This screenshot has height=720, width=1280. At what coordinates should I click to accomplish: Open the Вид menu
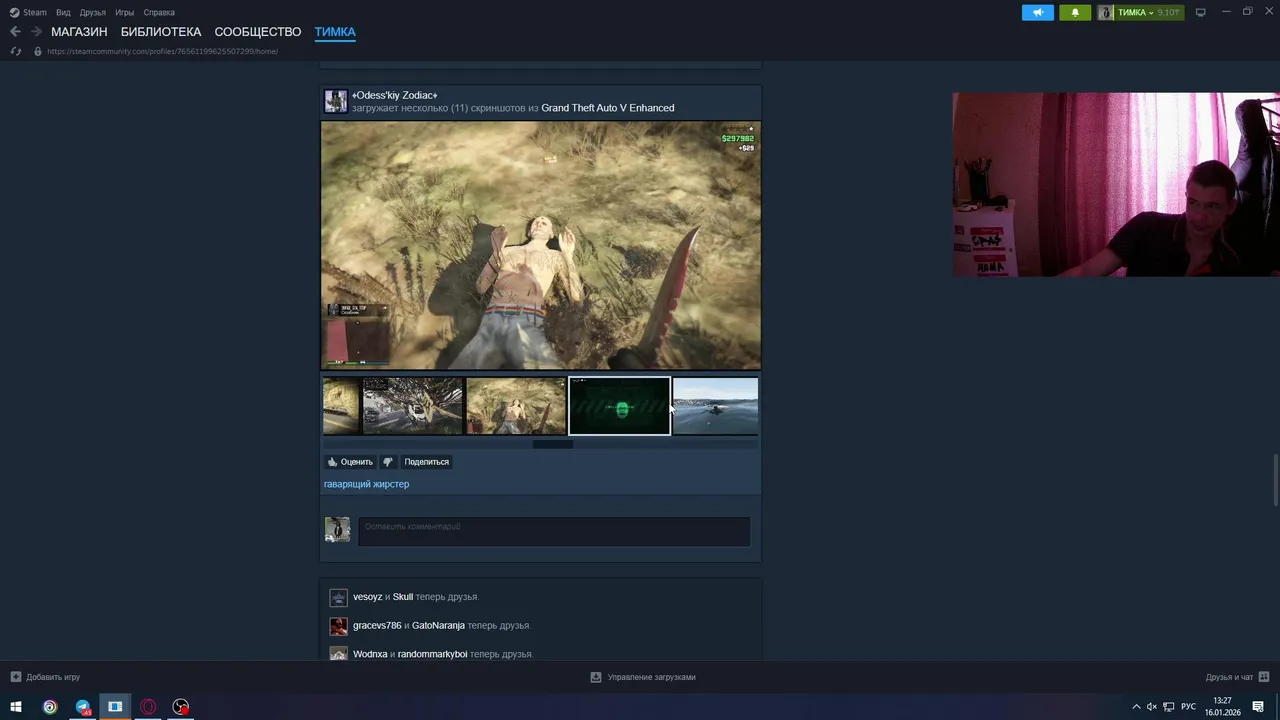coord(63,12)
